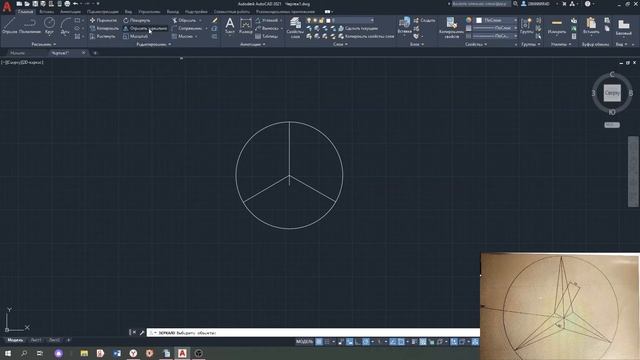Switch to the Управление ribbon tab
Screen dimensions: 640x360
tap(149, 12)
